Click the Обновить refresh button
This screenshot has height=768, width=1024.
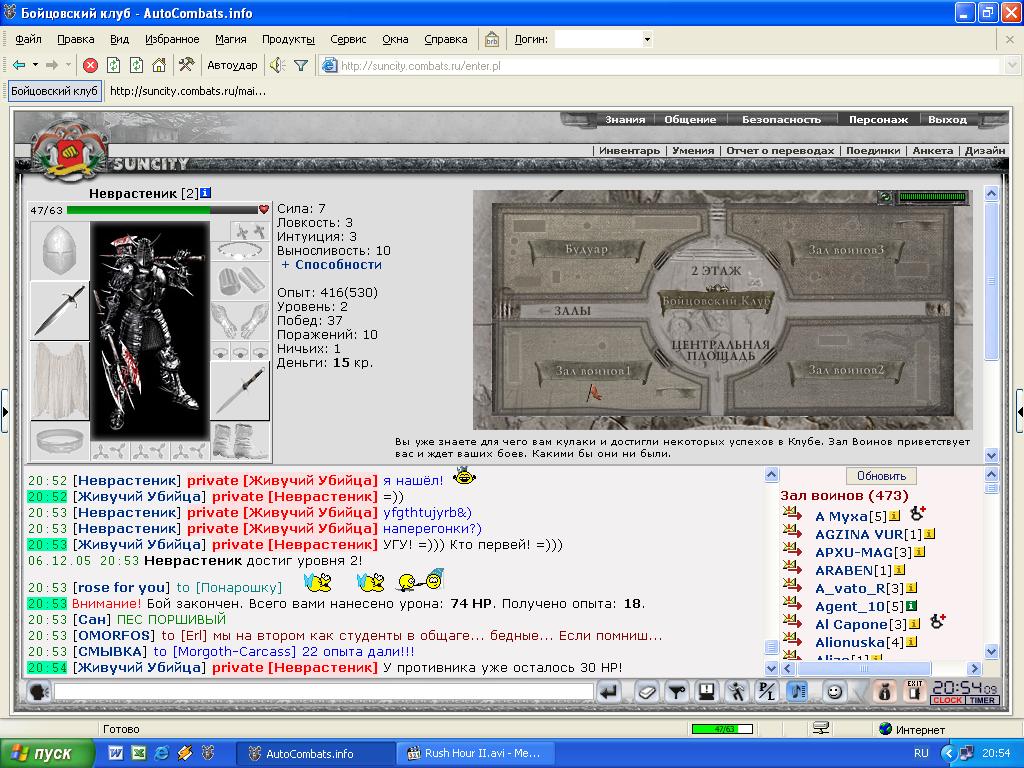[881, 475]
